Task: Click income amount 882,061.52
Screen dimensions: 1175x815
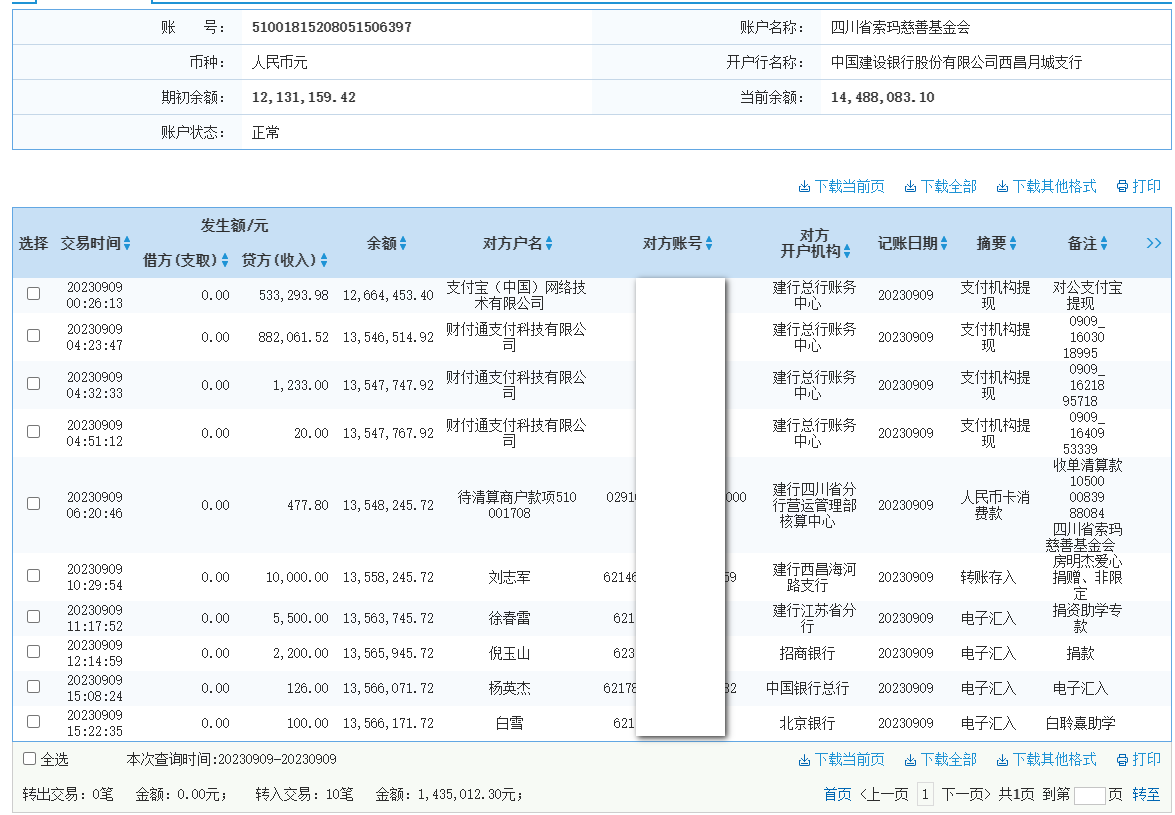Action: 294,337
